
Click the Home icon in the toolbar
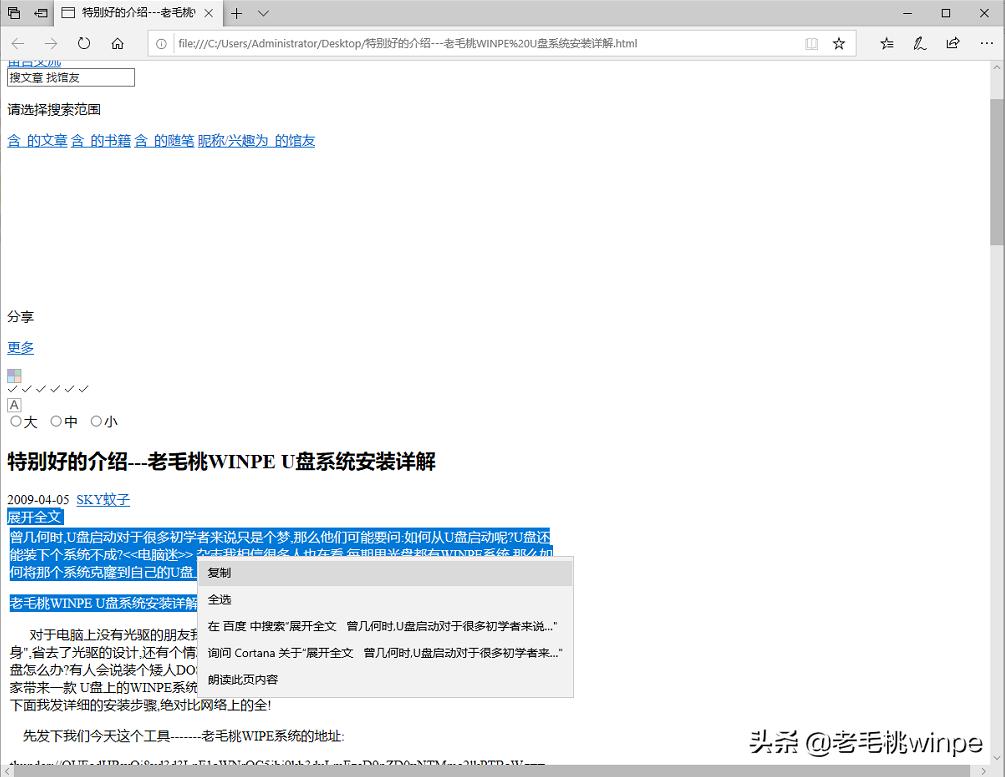coord(117,43)
